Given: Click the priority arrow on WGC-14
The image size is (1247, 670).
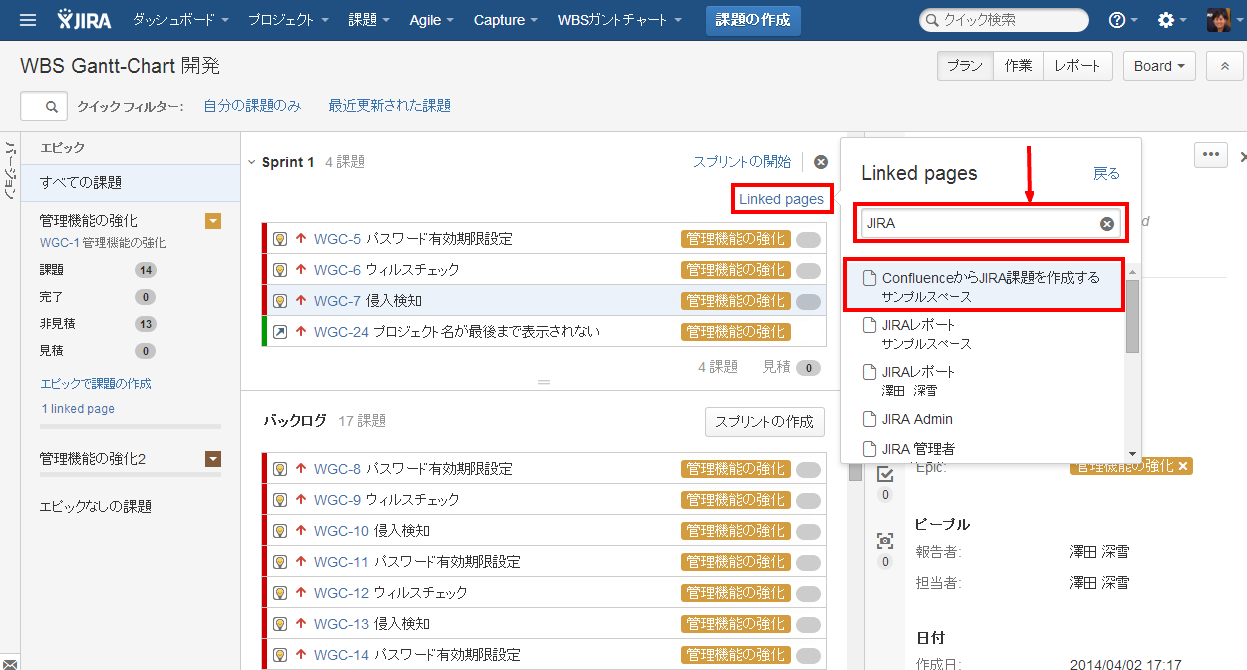Looking at the screenshot, I should pos(300,655).
